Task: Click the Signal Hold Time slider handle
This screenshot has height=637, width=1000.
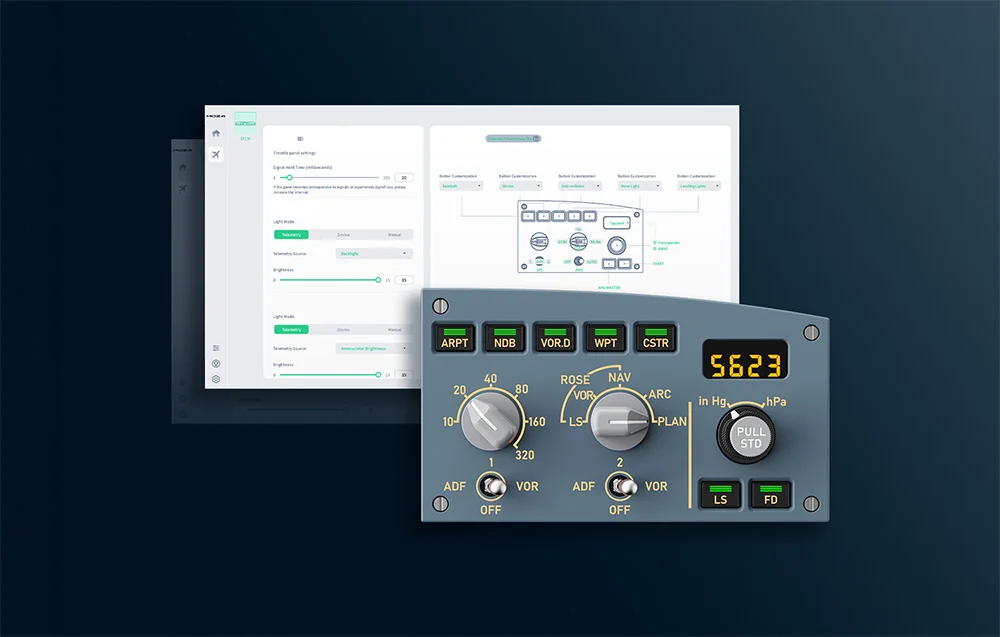Action: click(x=289, y=178)
